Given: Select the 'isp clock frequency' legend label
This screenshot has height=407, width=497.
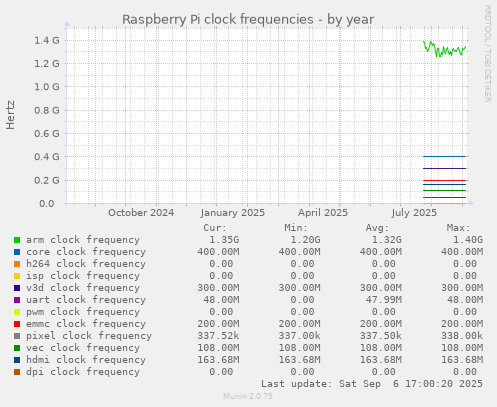Looking at the screenshot, I should pos(83,276).
